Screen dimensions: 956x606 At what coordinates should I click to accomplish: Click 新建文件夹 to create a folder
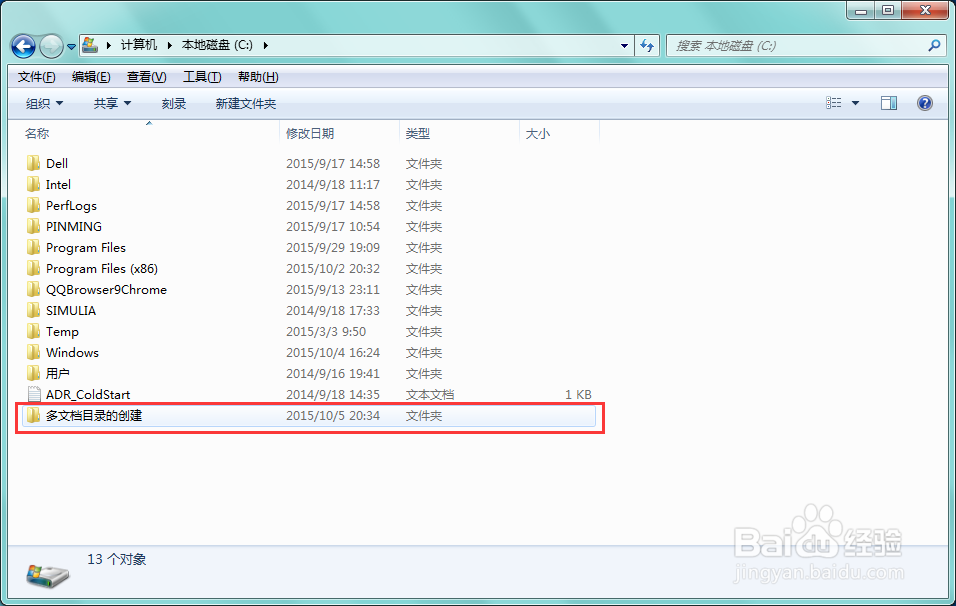click(x=246, y=104)
